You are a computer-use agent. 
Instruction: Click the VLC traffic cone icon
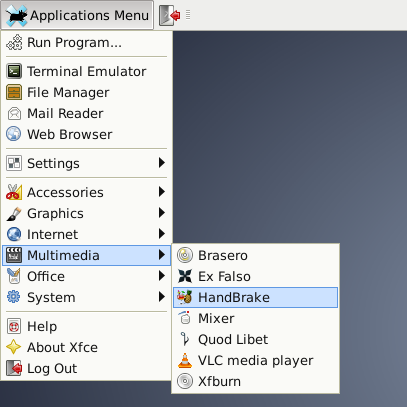tap(185, 360)
